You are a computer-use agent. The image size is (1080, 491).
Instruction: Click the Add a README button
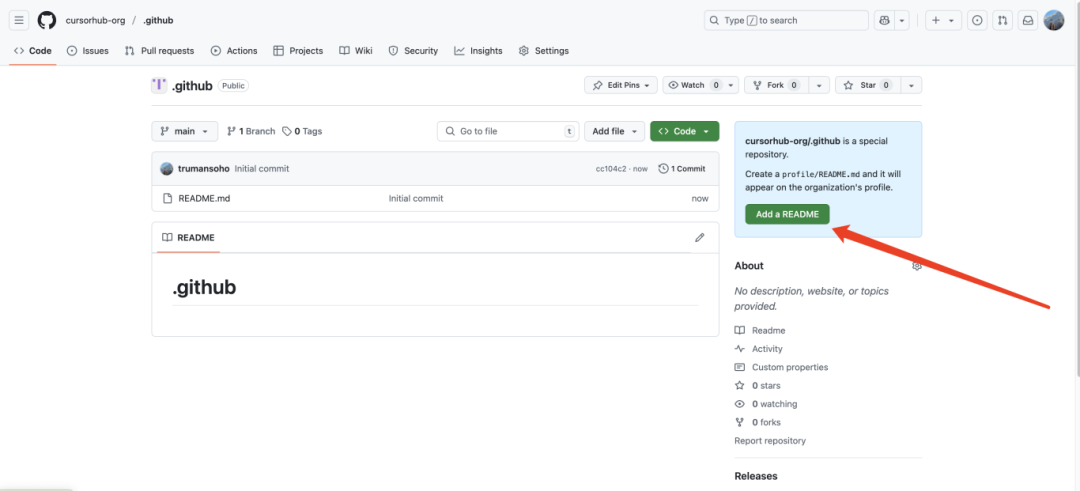pos(787,214)
